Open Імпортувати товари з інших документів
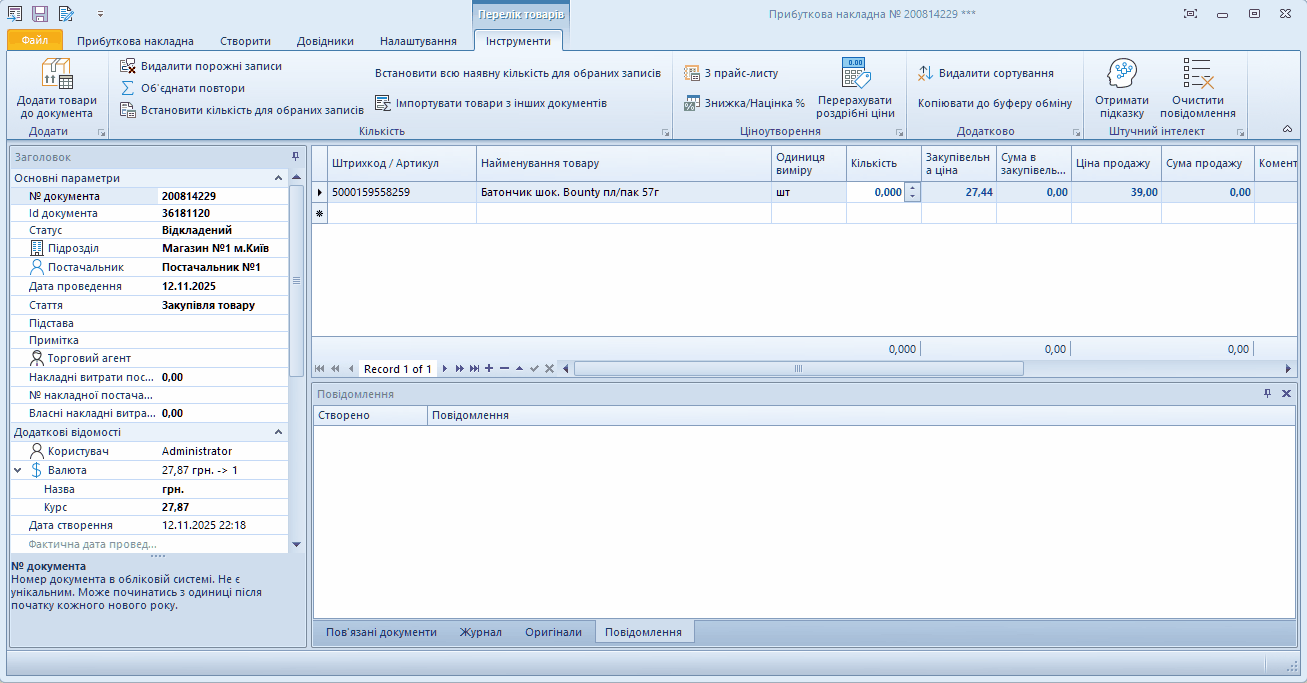The image size is (1307, 683). pyautogui.click(x=383, y=103)
